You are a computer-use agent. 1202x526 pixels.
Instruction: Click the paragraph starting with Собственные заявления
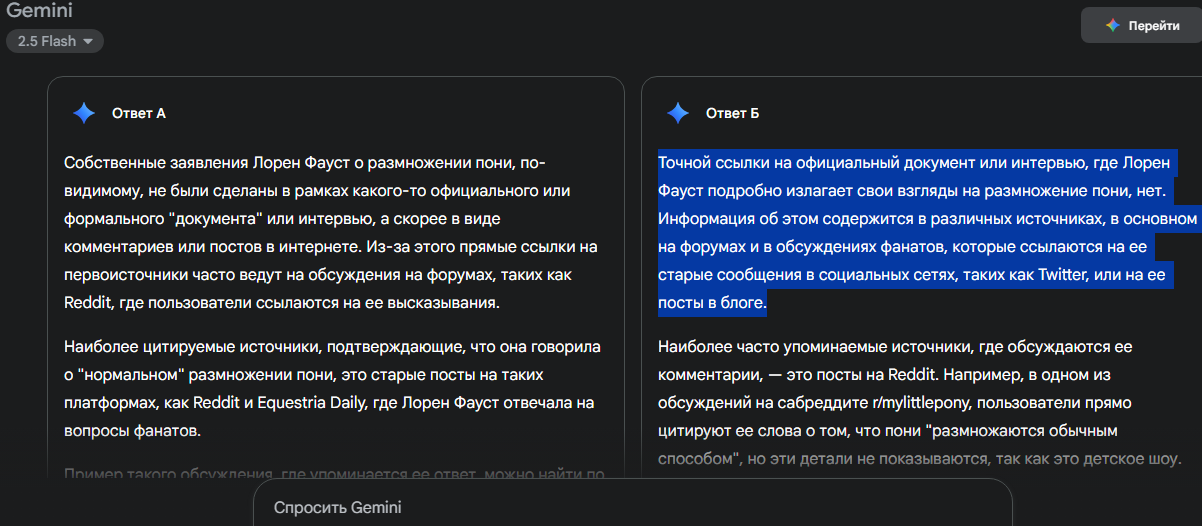330,232
